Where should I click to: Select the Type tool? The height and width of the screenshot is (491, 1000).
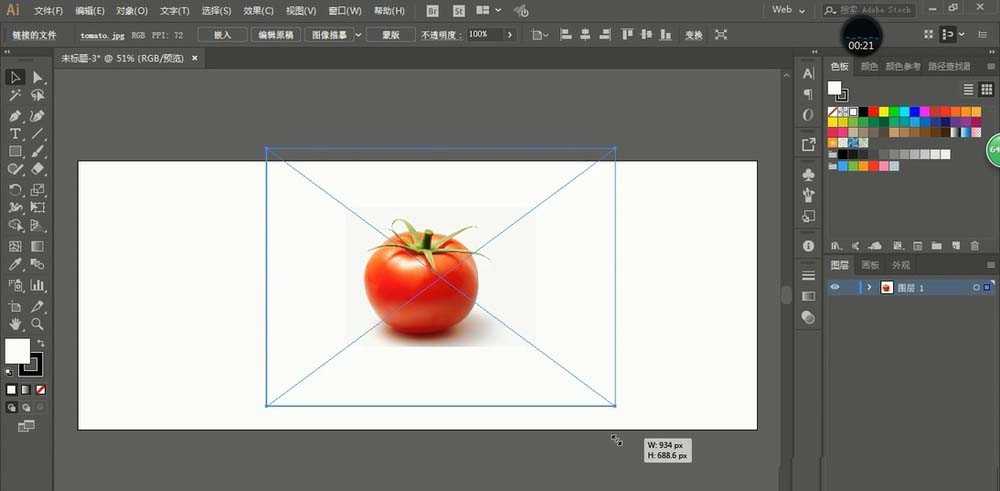pos(15,134)
